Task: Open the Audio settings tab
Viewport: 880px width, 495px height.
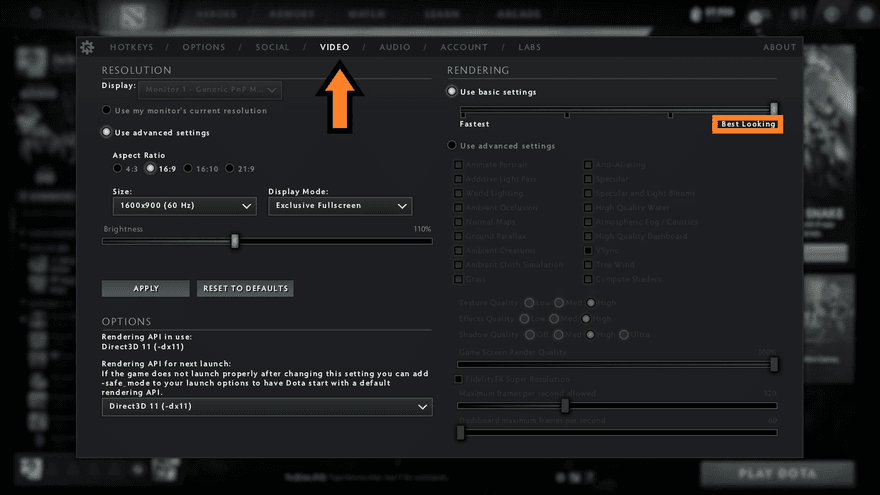Action: click(x=394, y=47)
